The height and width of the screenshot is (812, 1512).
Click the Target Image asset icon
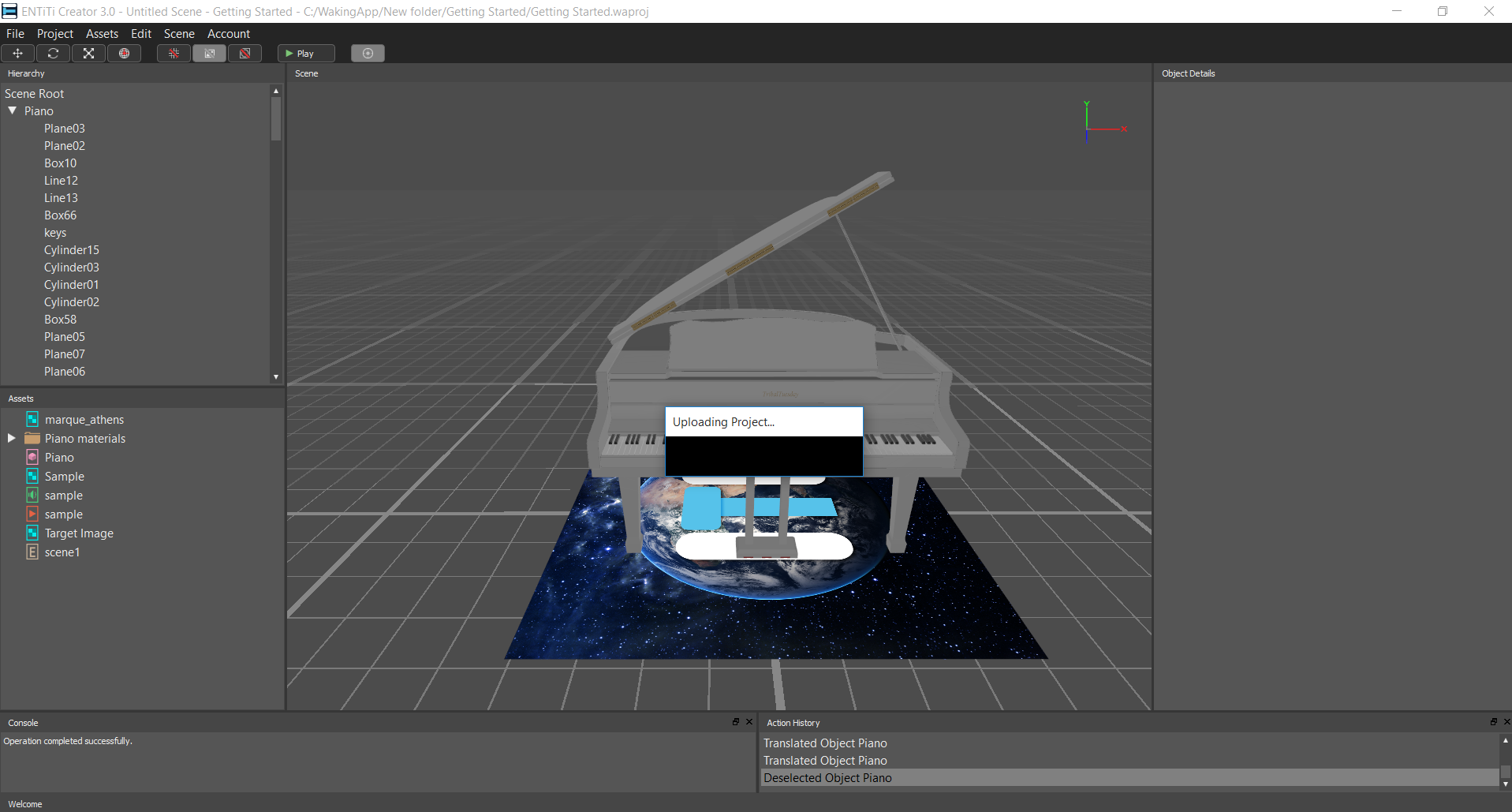(x=32, y=533)
